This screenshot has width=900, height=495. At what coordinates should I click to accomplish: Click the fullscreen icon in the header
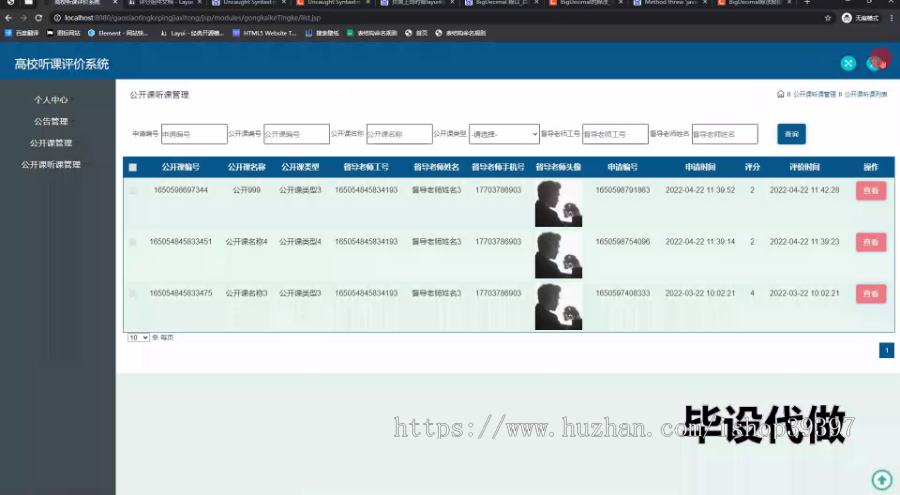[x=848, y=63]
